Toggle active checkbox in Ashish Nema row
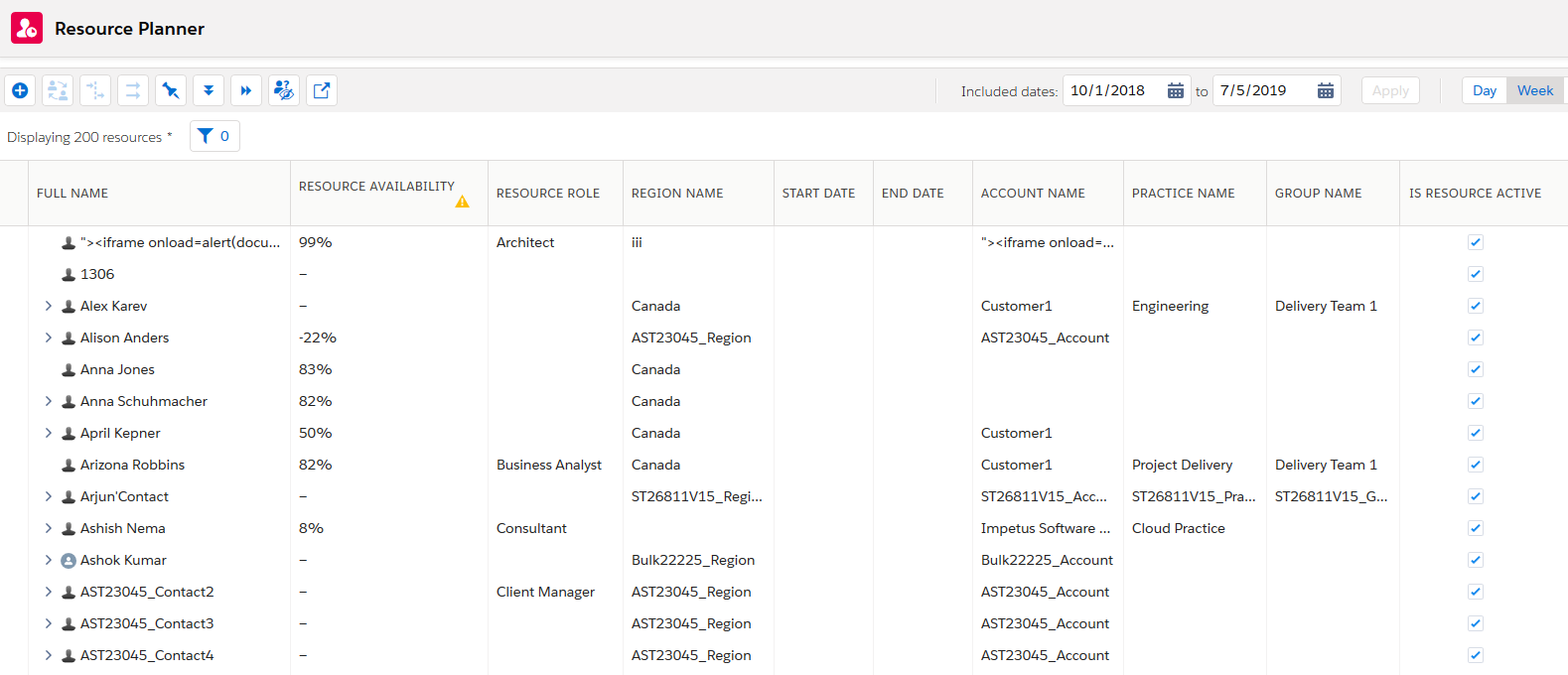 coord(1476,528)
